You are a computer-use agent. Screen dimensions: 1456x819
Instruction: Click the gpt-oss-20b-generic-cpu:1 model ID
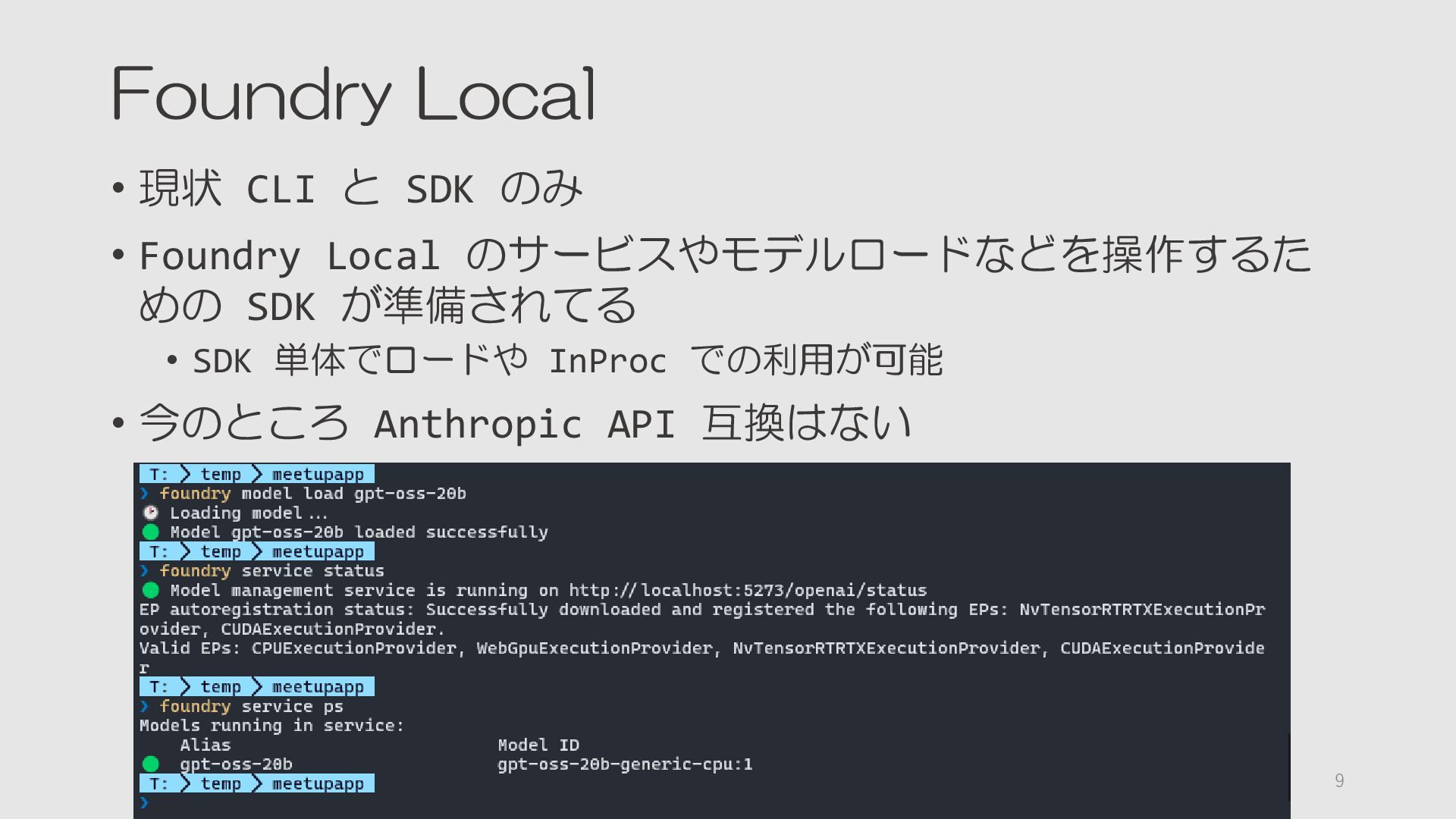point(625,764)
